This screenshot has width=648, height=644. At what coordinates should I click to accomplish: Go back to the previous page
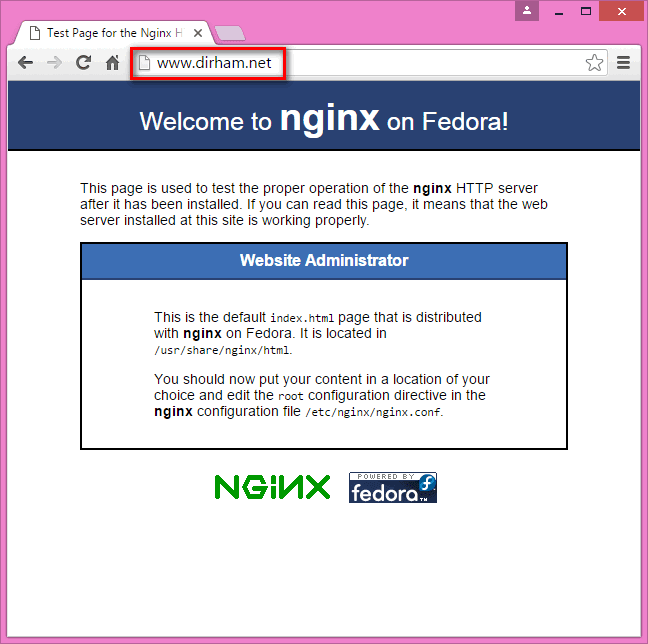[x=26, y=63]
